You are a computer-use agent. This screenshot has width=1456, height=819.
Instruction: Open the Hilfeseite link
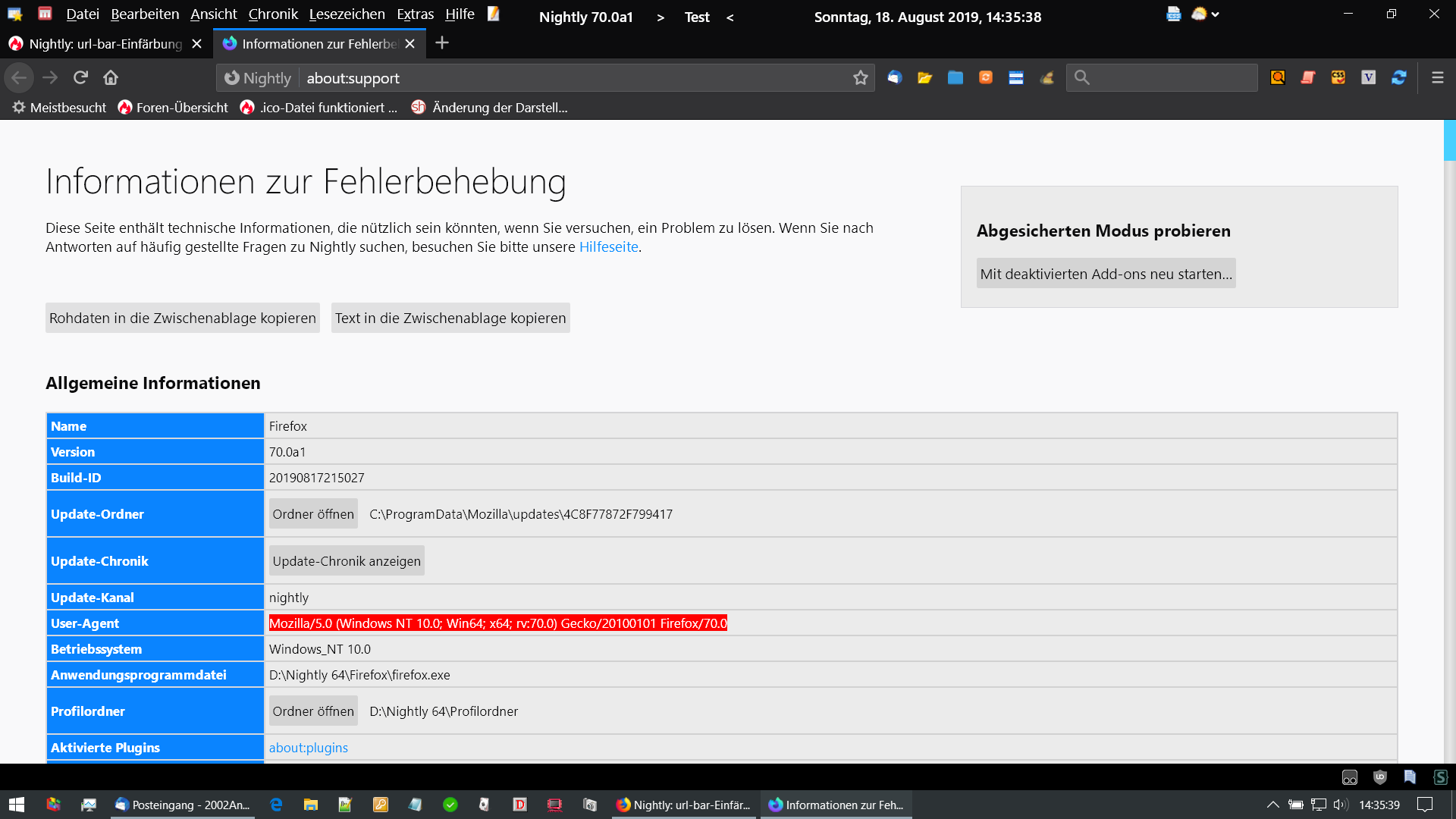608,247
